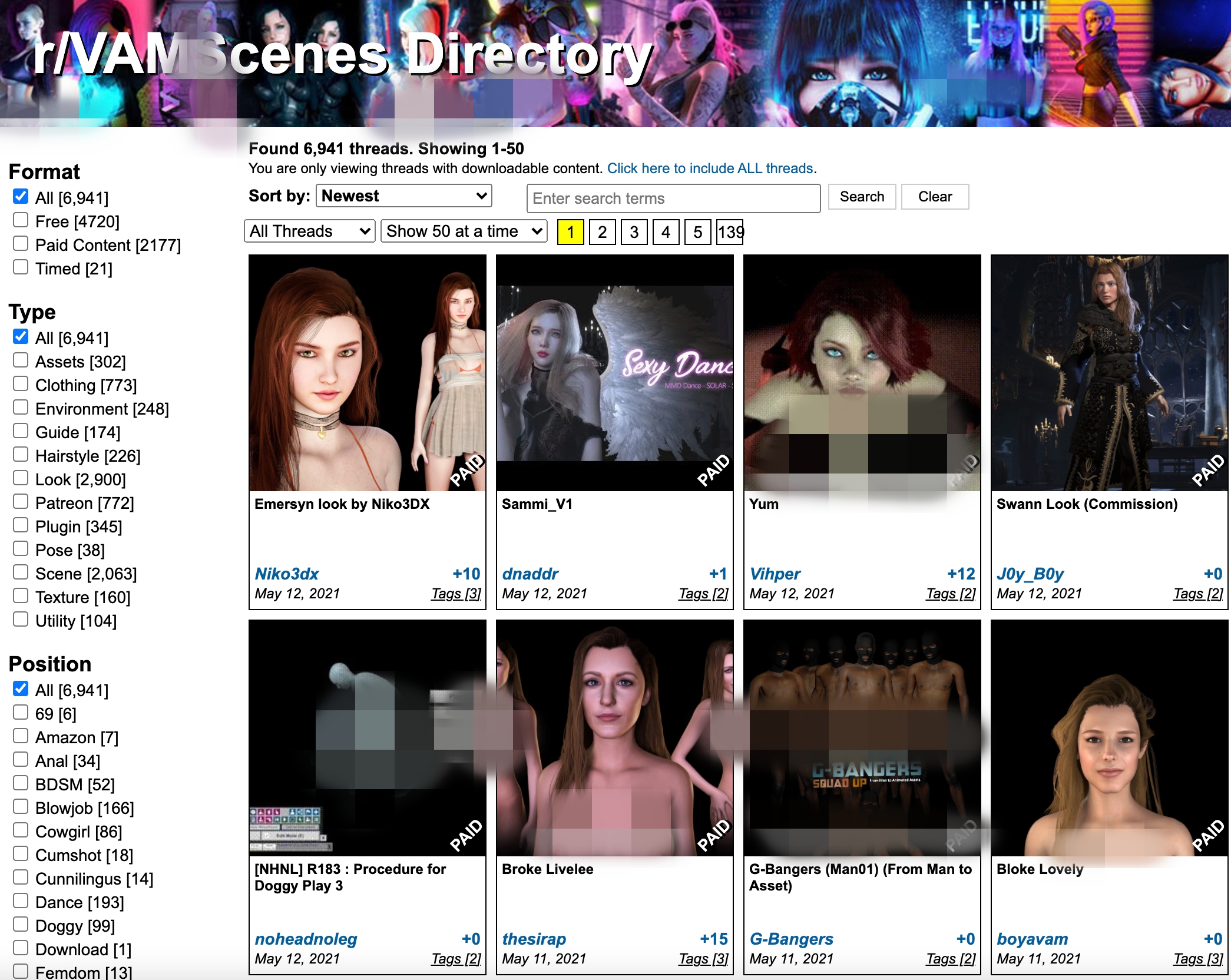Image resolution: width=1231 pixels, height=980 pixels.
Task: Jump to last page 139
Action: 730,232
